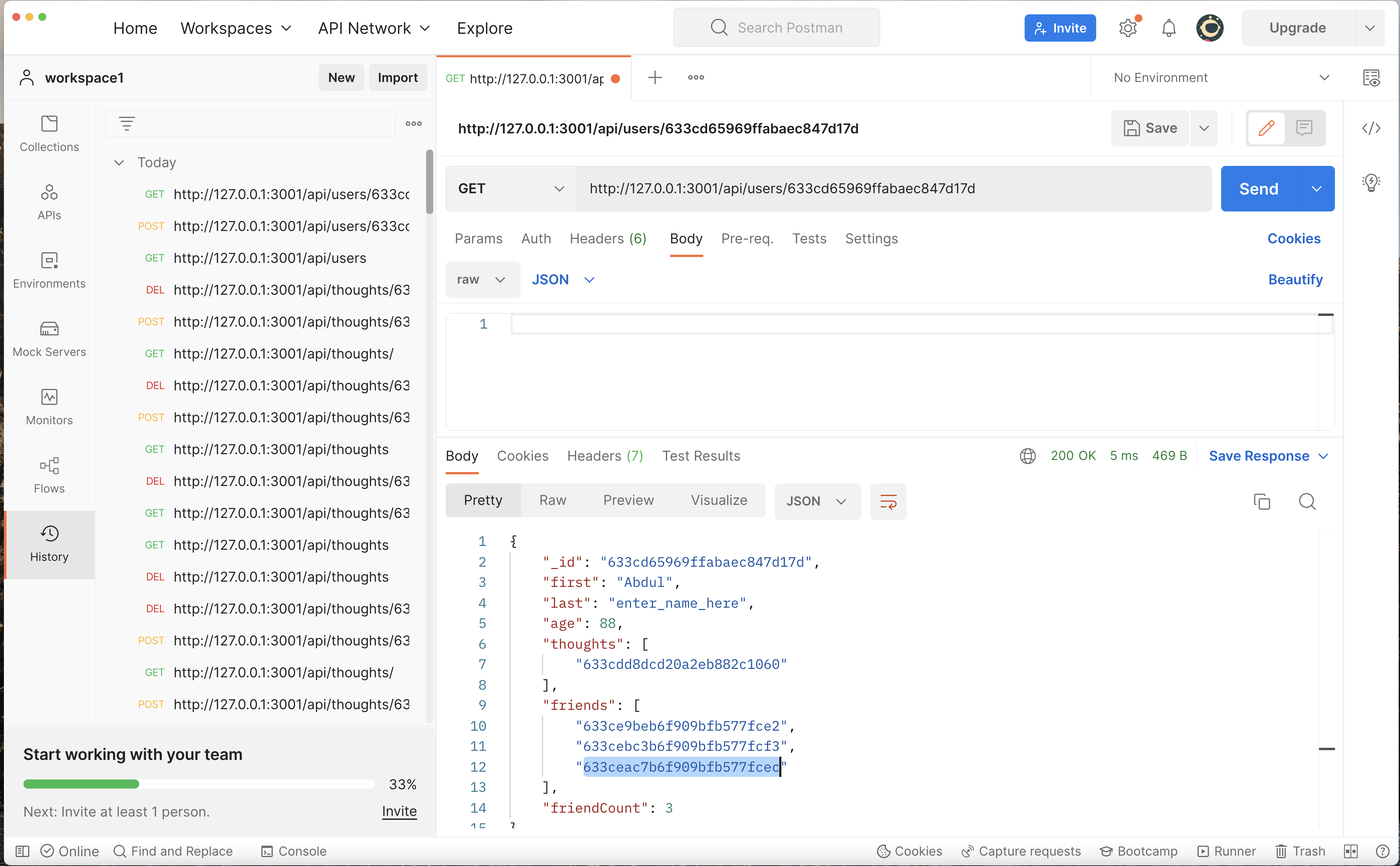Click the lightbulb info icon
The height and width of the screenshot is (866, 1400).
click(1371, 183)
